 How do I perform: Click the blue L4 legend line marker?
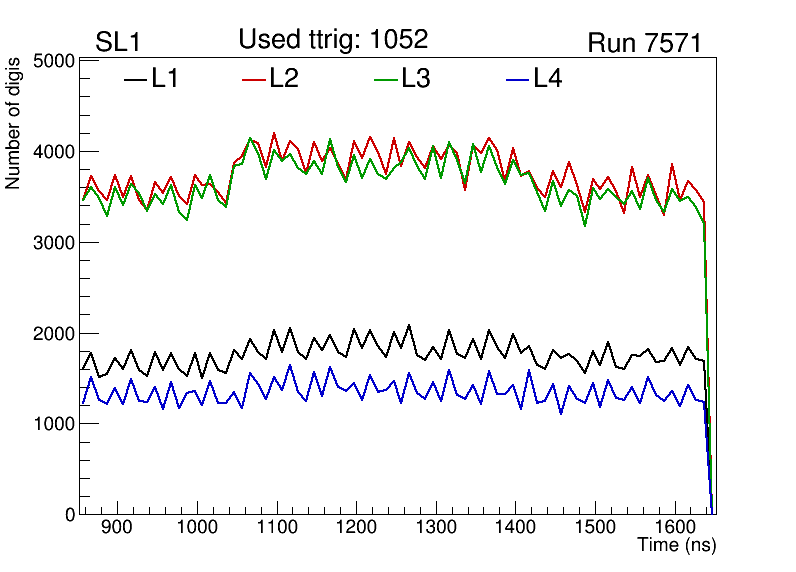[516, 79]
